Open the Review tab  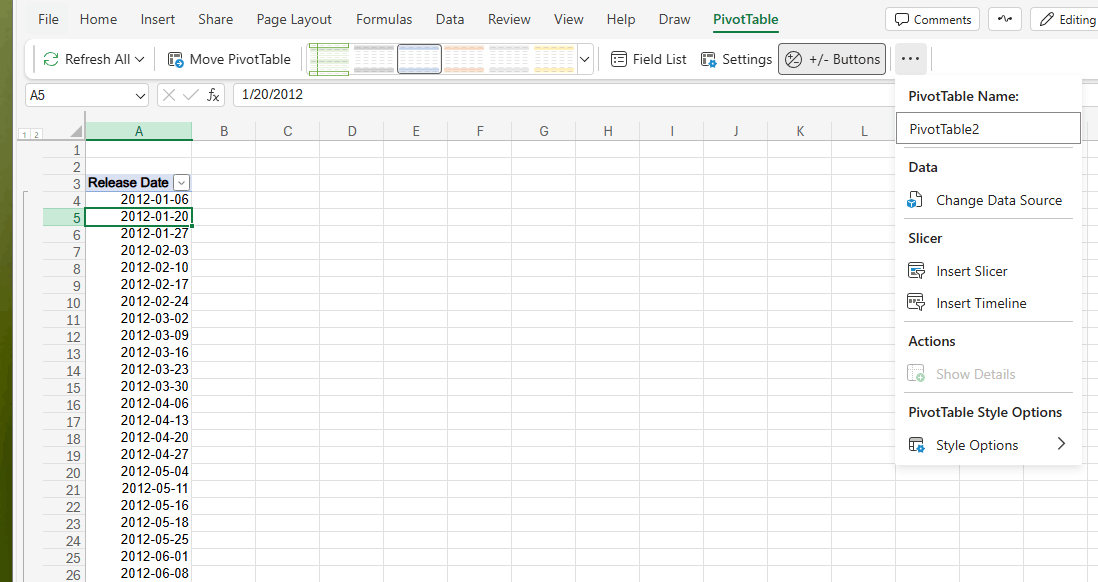point(509,20)
